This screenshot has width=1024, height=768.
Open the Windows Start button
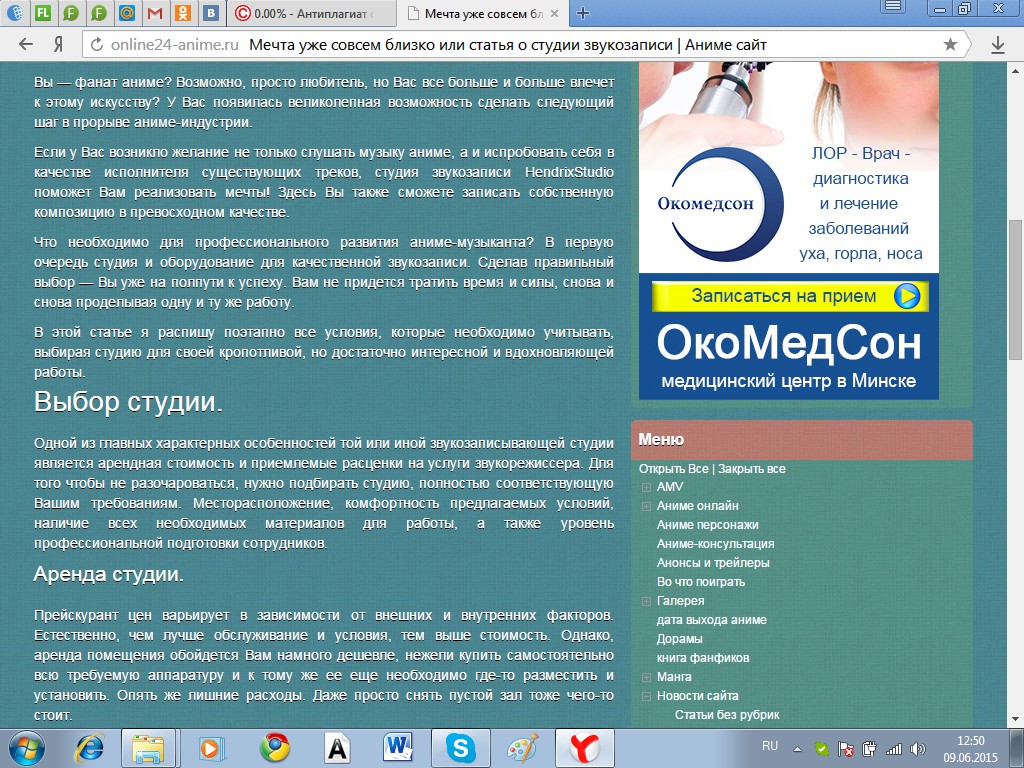point(25,748)
